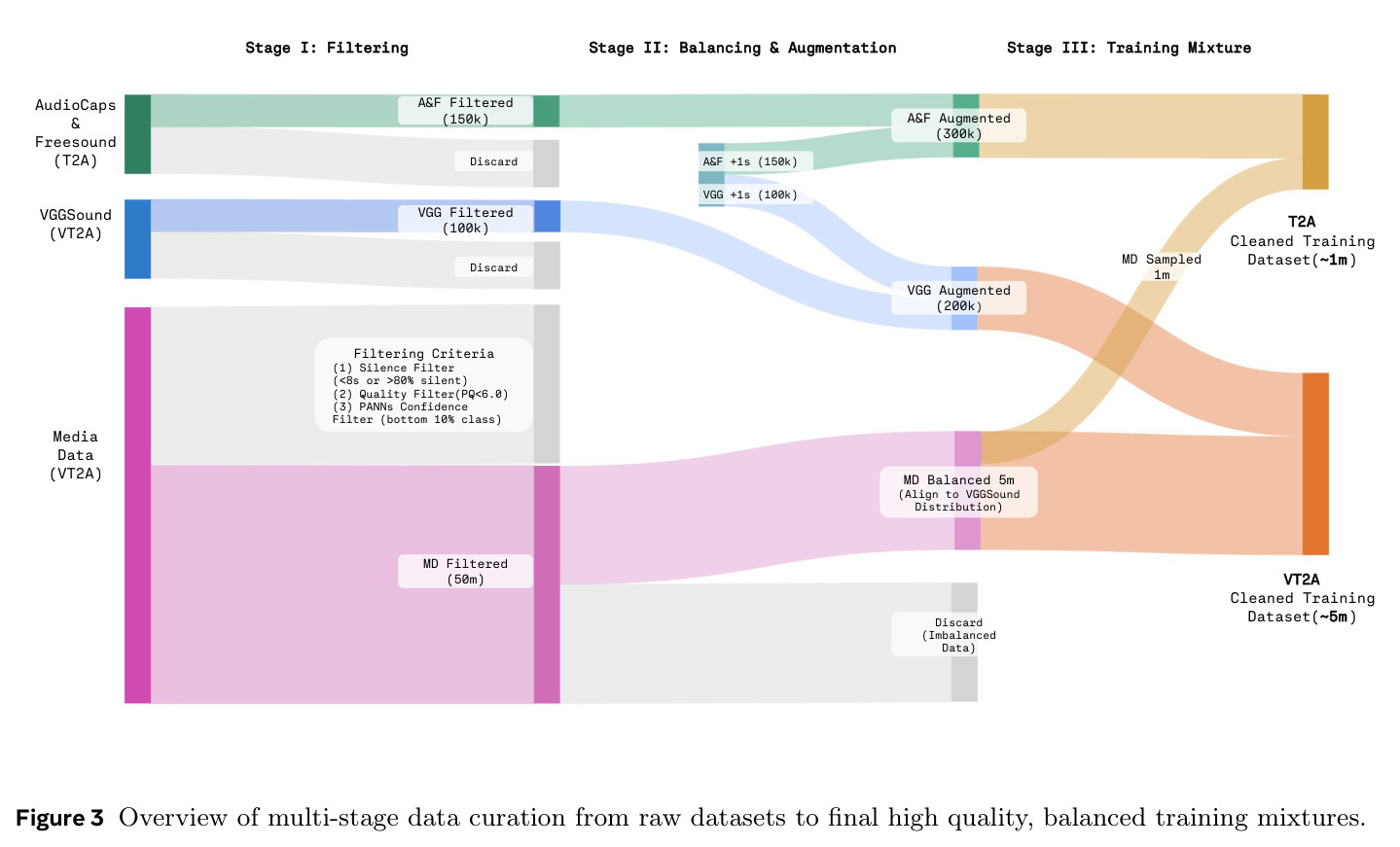Click the MD Balanced 5m label

coord(958,492)
